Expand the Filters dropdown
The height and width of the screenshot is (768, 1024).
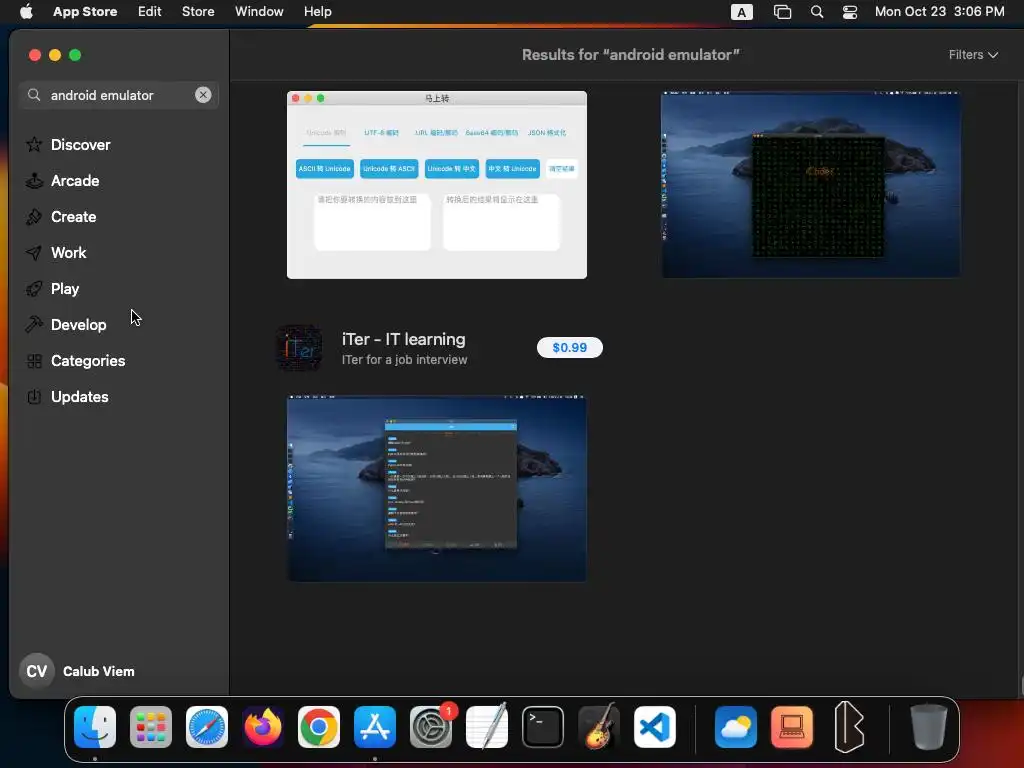[x=973, y=55]
